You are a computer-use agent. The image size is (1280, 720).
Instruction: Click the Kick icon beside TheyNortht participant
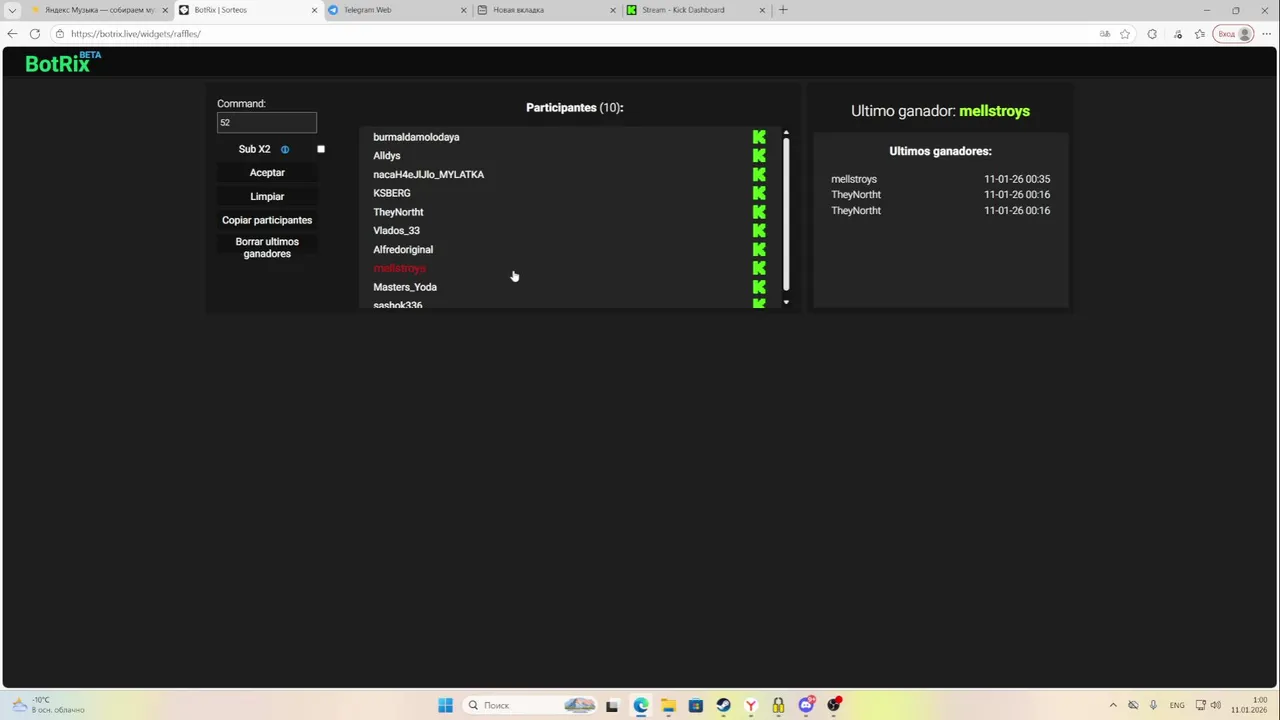point(759,212)
